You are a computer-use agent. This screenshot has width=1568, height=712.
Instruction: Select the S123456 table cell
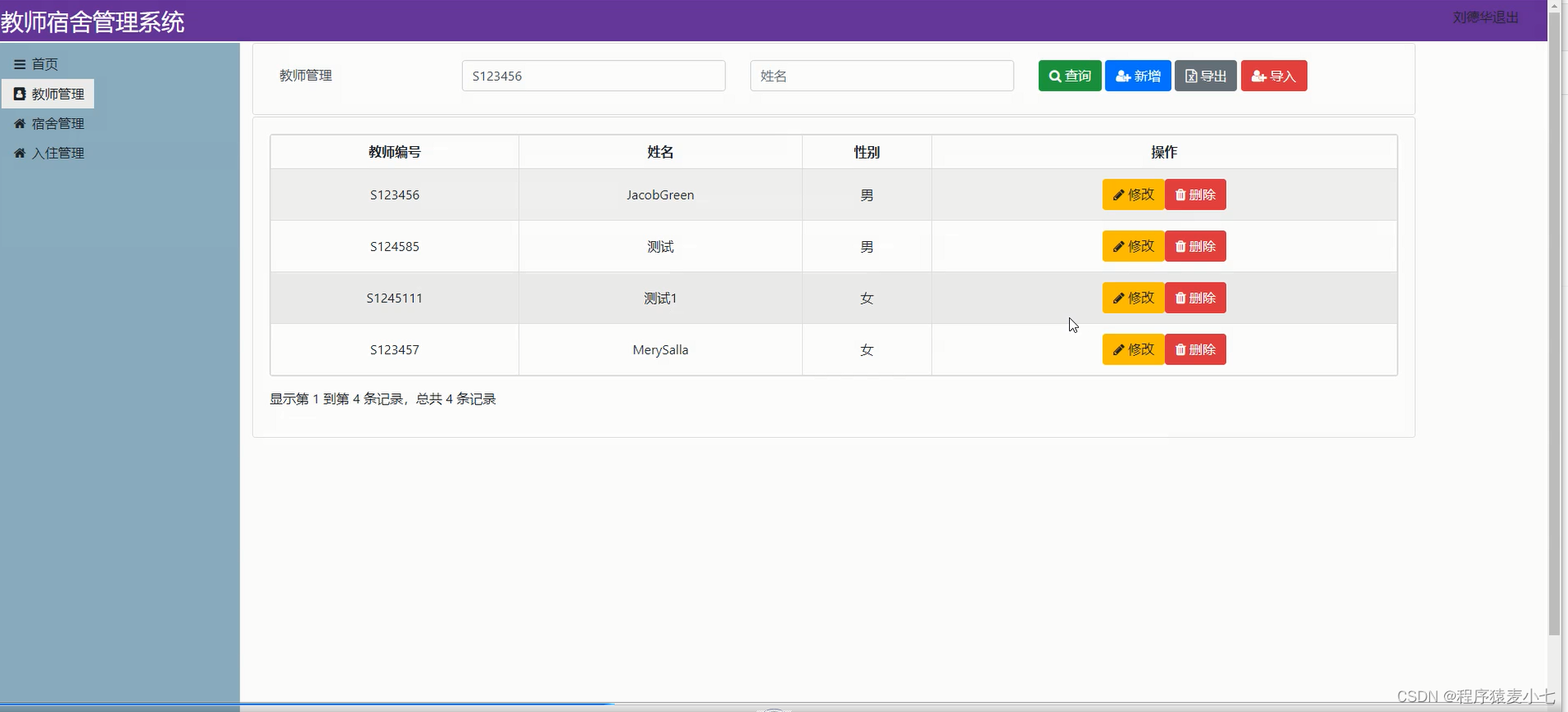pyautogui.click(x=395, y=195)
